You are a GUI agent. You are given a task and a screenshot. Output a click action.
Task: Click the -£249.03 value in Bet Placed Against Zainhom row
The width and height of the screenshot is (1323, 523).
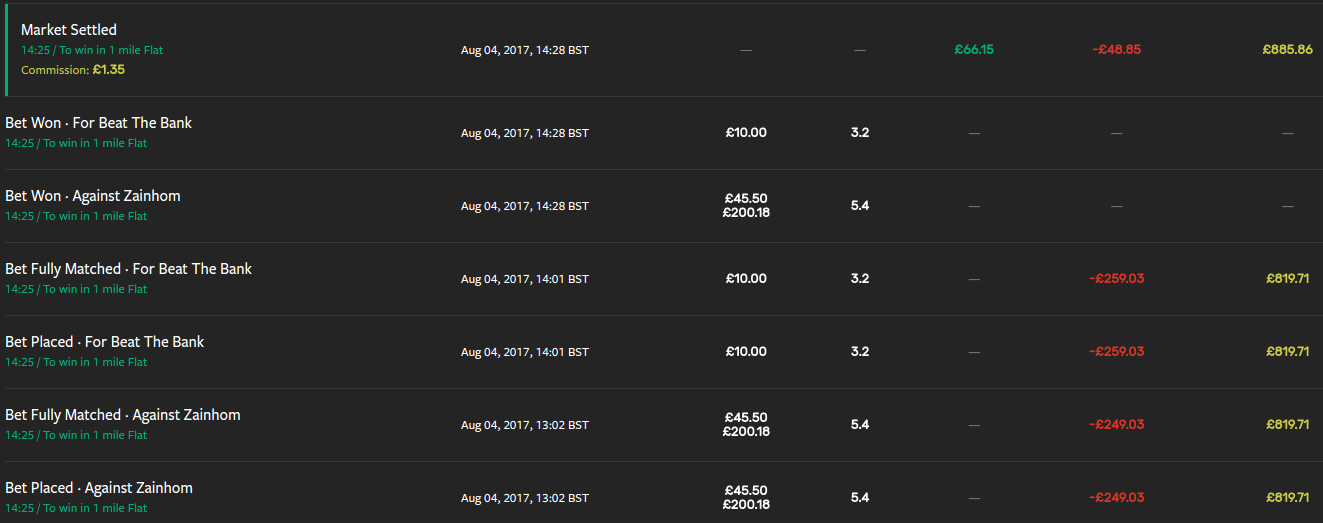1116,497
